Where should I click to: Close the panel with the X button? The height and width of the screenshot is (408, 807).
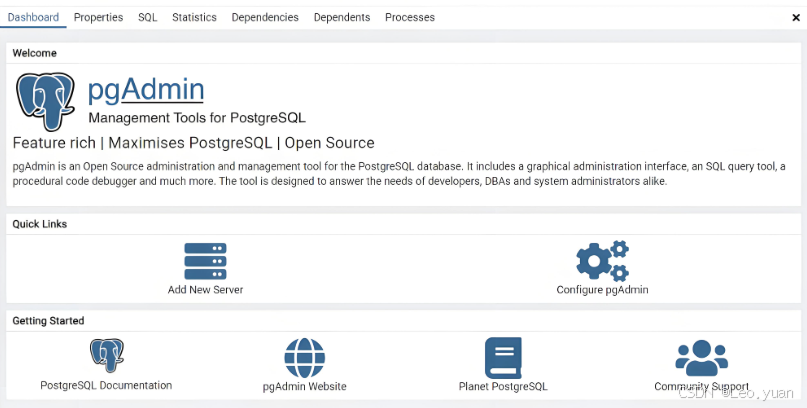[796, 17]
